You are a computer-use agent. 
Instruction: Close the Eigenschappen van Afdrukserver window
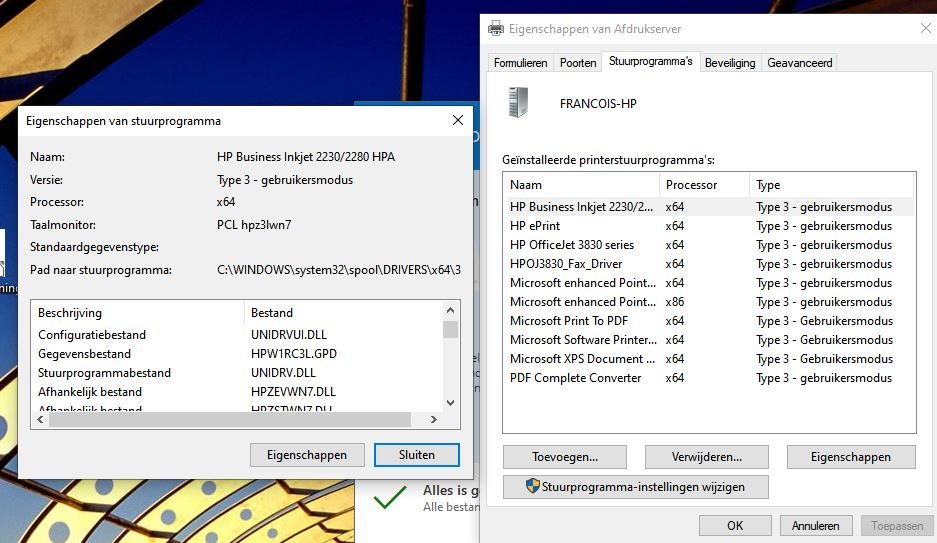pyautogui.click(x=926, y=28)
